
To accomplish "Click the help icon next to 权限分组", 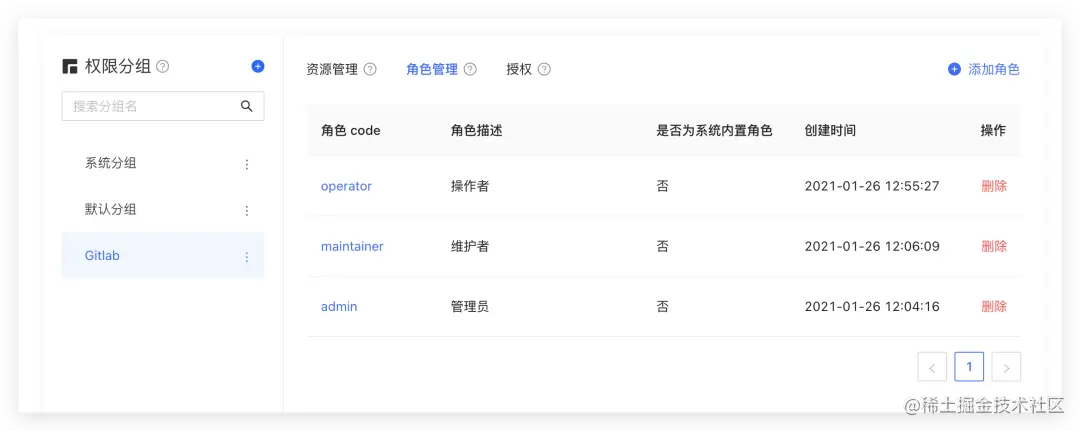I will click(x=163, y=67).
